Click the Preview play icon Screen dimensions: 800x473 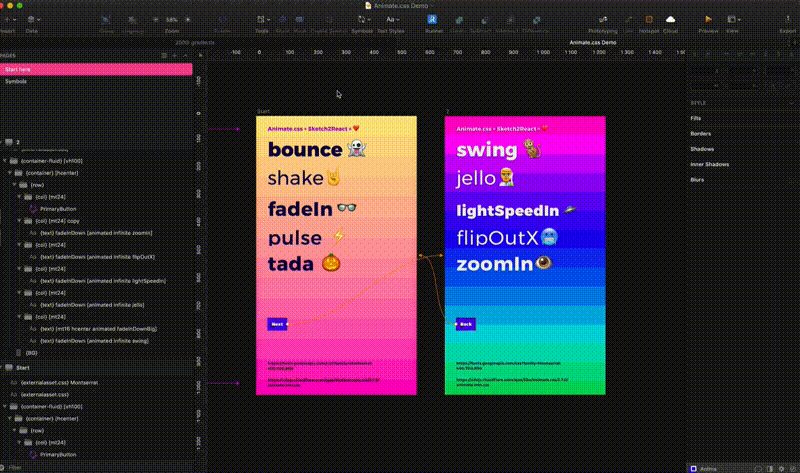[x=708, y=19]
